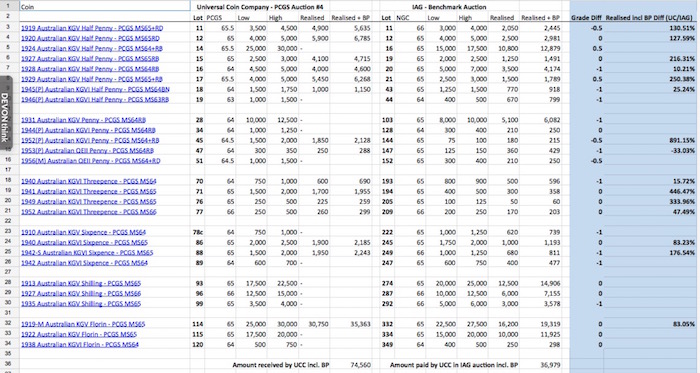
Task: Open 1913 Australian KGV Shilling link
Action: (81, 283)
